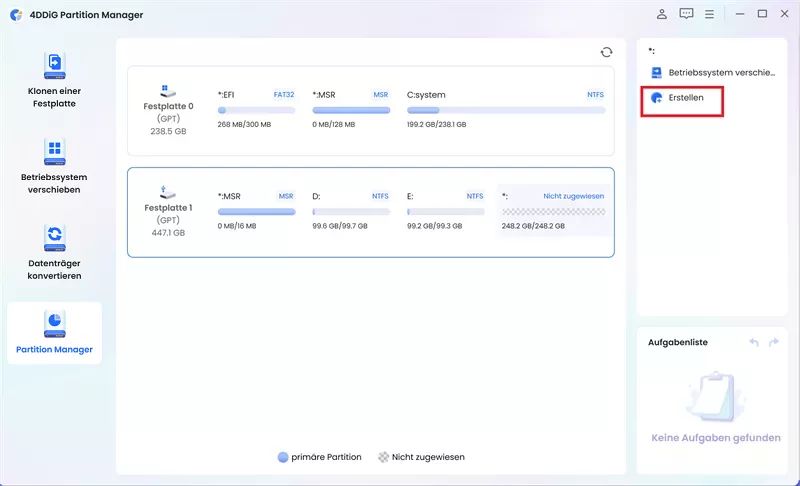Click the empty task list clipboard icon
This screenshot has width=800, height=486.
point(715,397)
